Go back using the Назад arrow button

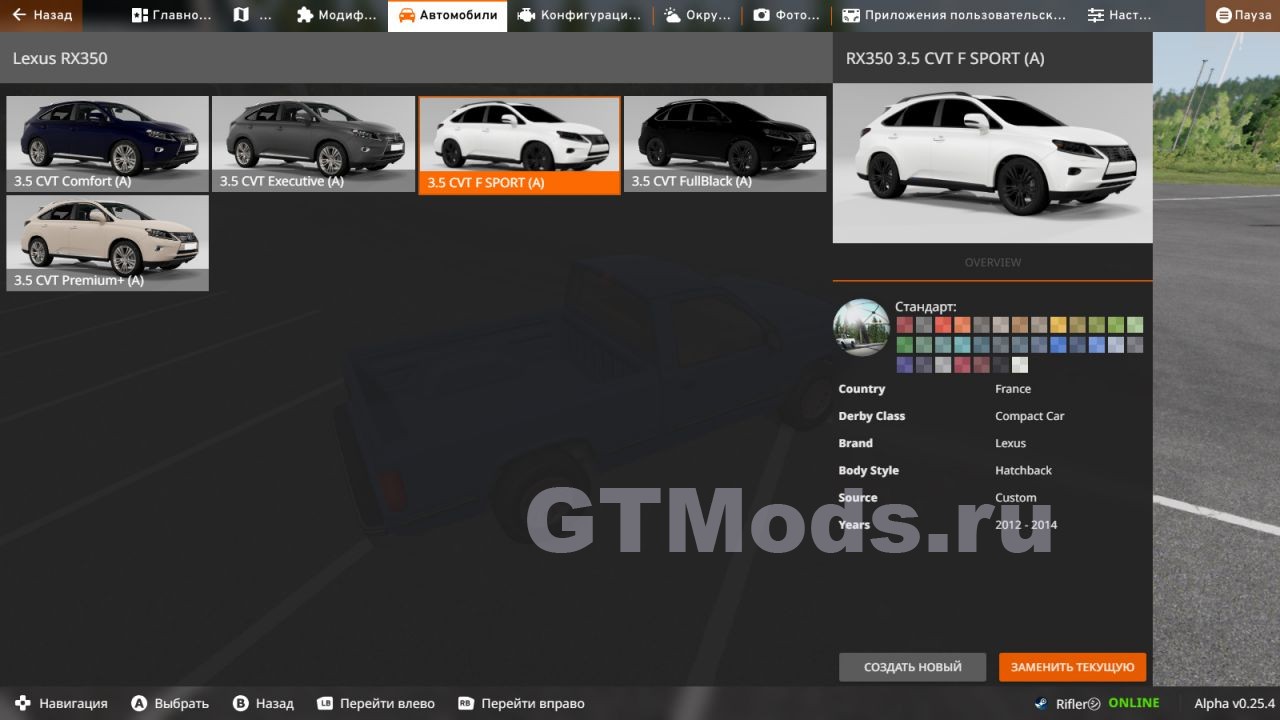42,15
